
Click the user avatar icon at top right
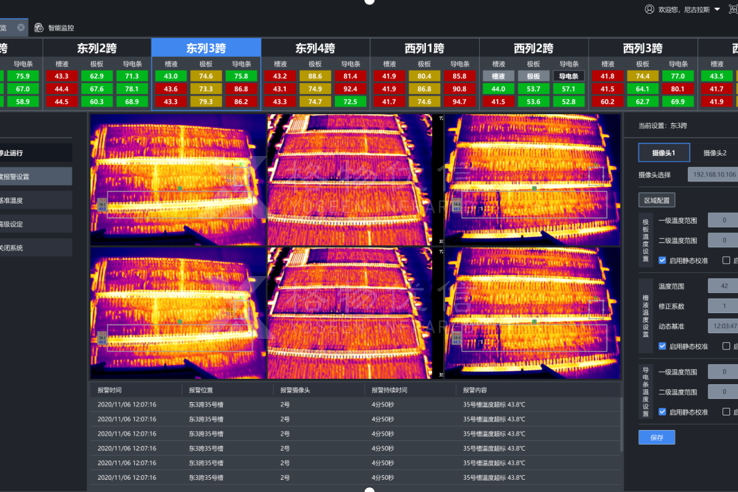coord(650,9)
